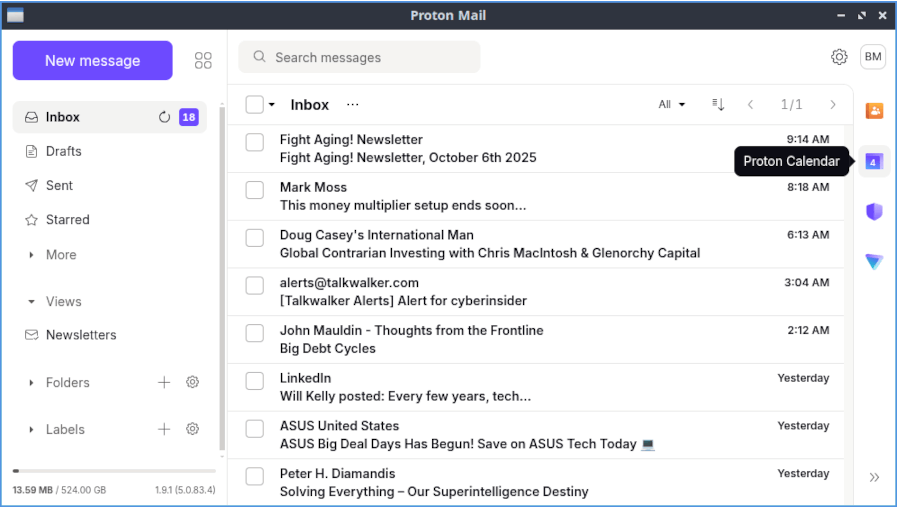Screen dimensions: 898x508
Task: Open the Proton Drive side icon
Action: click(874, 261)
